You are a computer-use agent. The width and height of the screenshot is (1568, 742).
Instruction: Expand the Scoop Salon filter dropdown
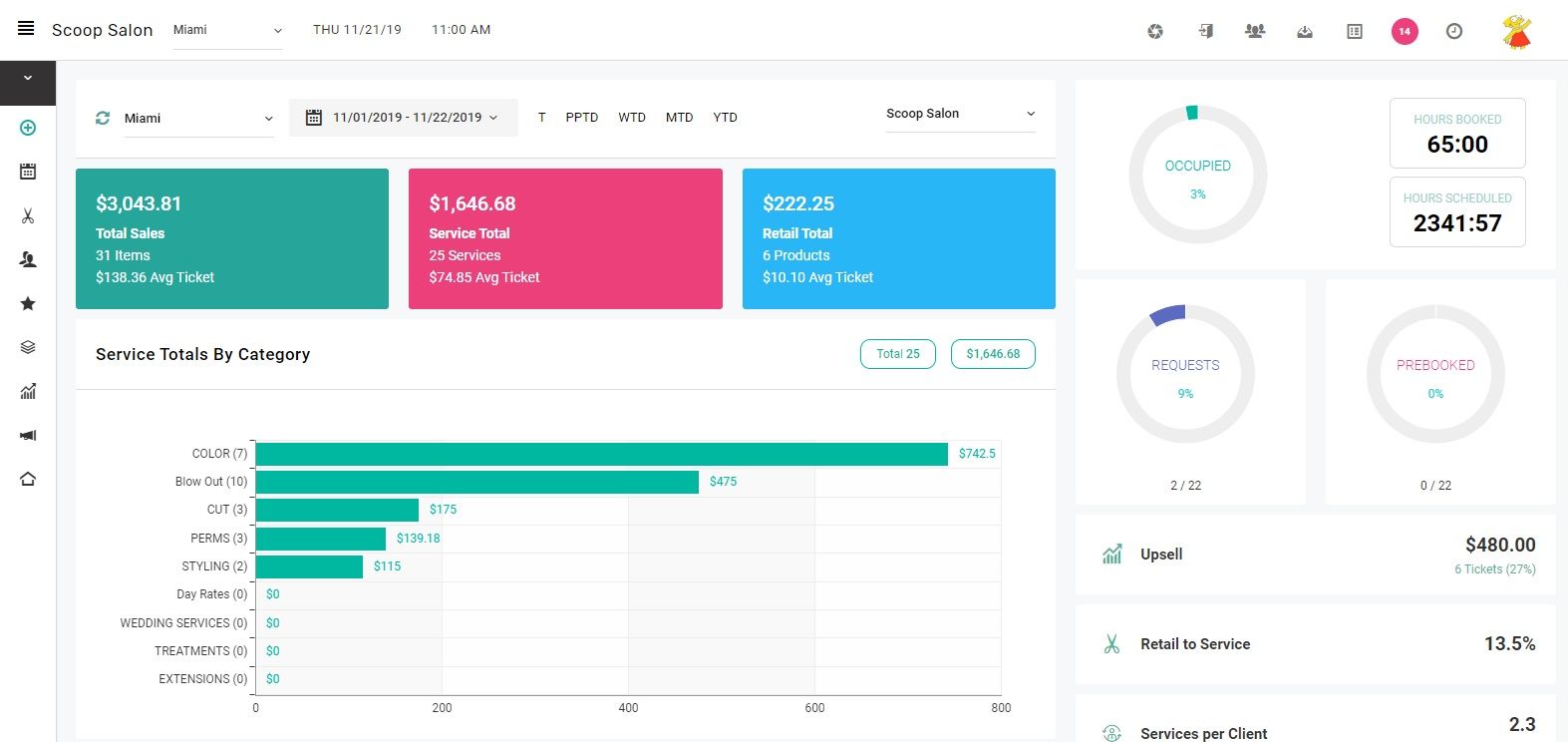(960, 114)
